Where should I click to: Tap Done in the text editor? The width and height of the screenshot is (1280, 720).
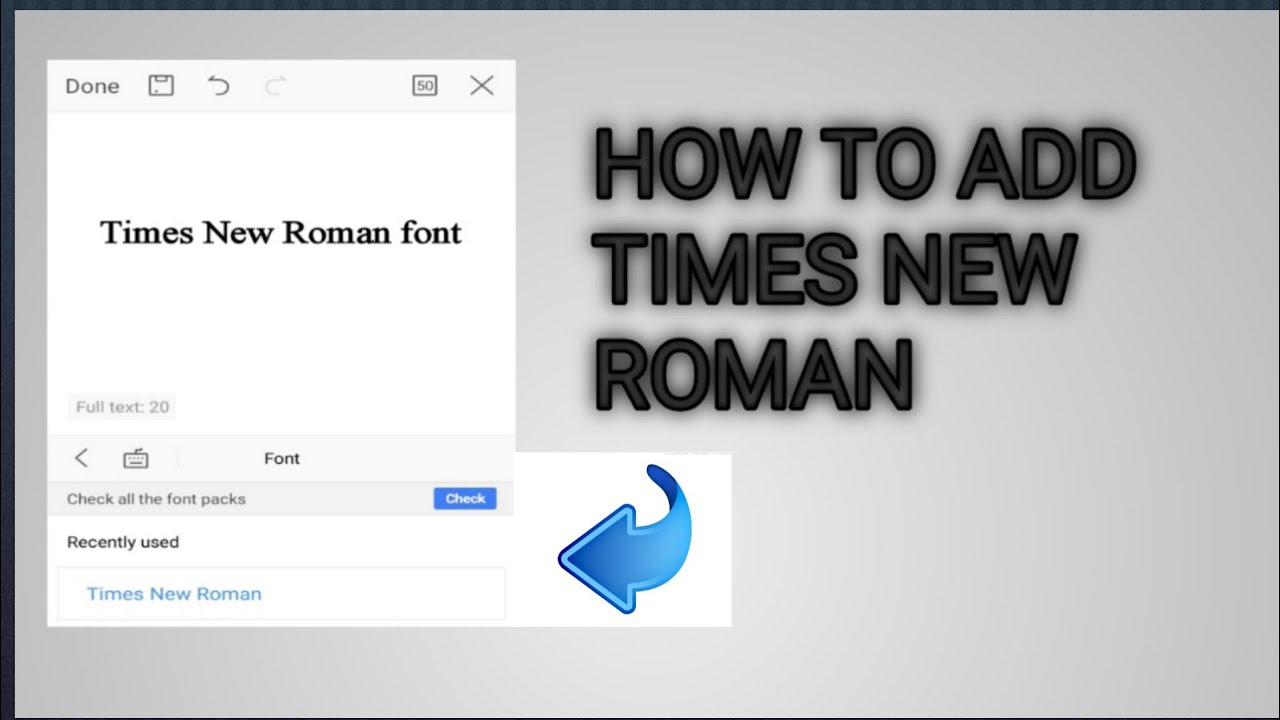92,87
